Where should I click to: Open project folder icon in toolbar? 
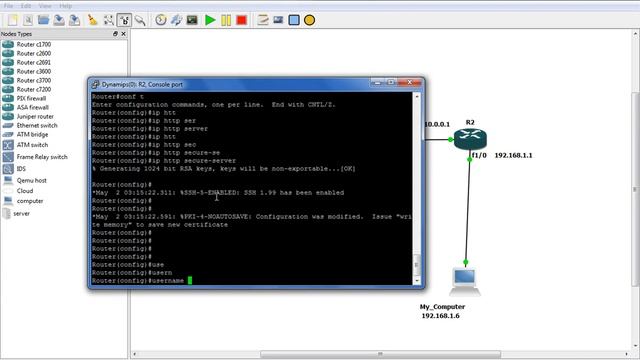pyautogui.click(x=43, y=20)
